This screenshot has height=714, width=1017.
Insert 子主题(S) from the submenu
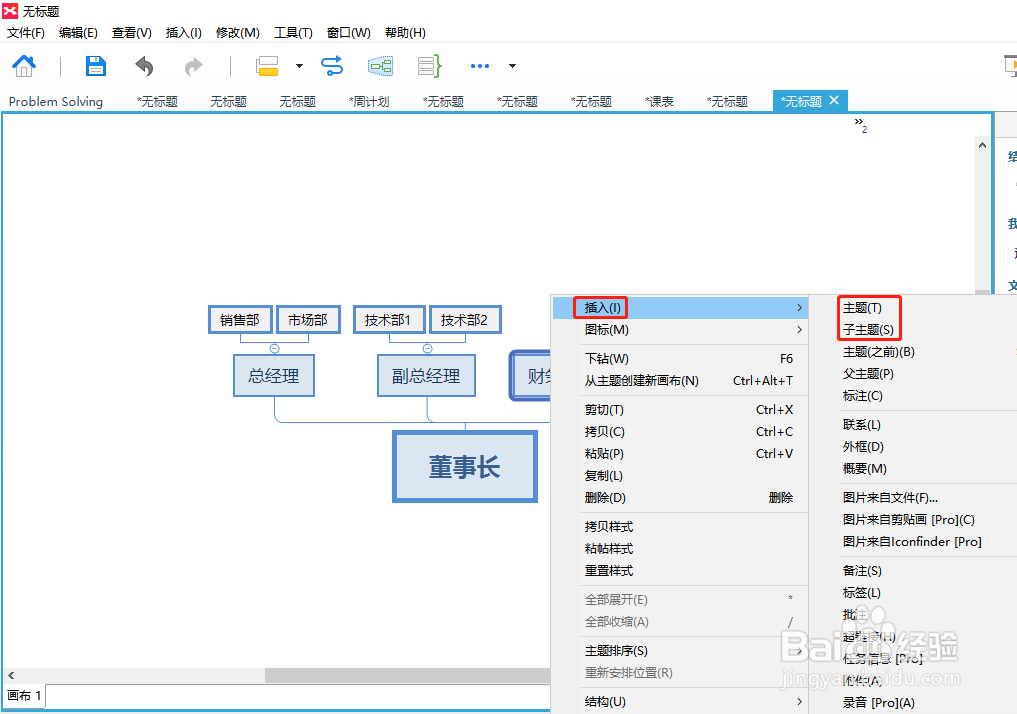[x=868, y=330]
